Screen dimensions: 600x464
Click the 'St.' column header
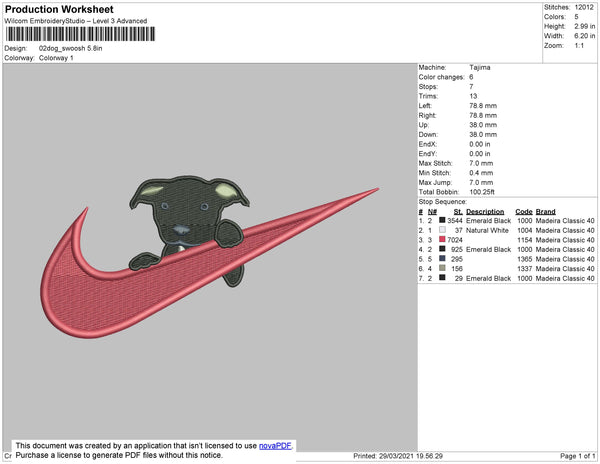pos(458,212)
